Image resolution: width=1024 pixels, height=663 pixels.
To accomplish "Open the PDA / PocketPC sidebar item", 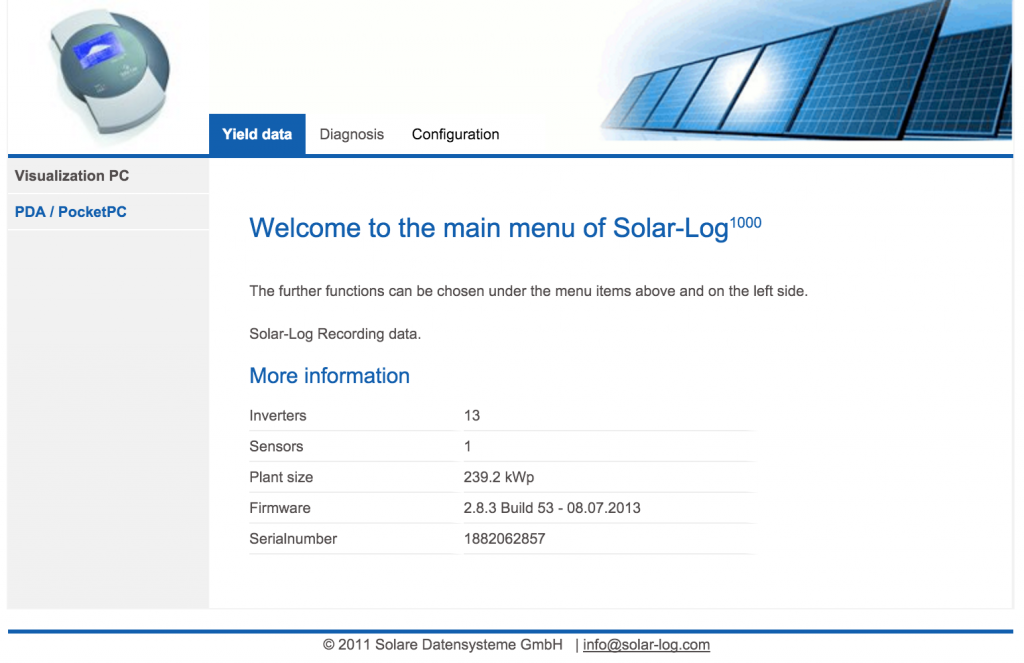I will click(x=108, y=212).
